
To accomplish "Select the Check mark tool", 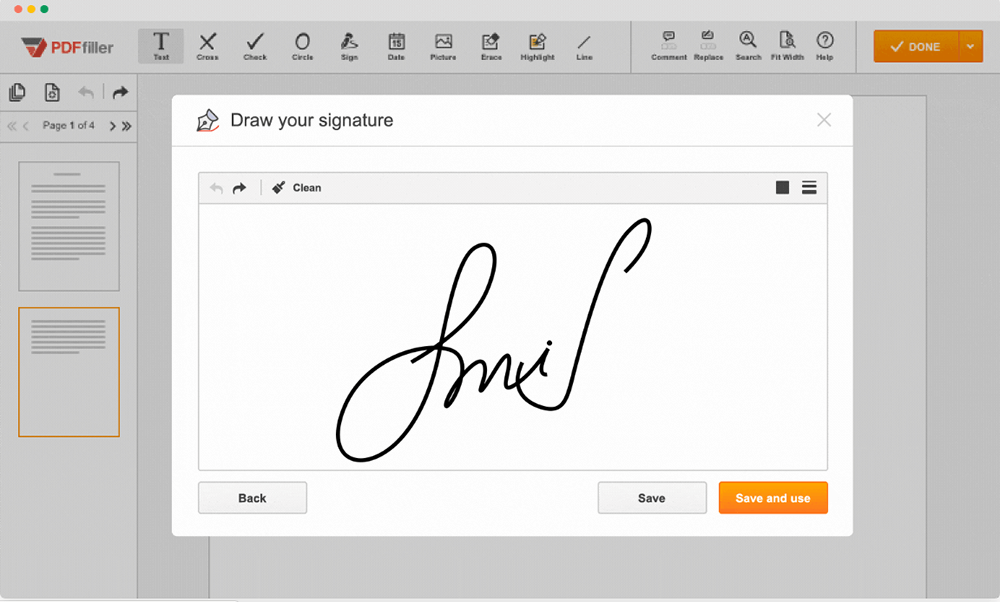I will pyautogui.click(x=255, y=46).
